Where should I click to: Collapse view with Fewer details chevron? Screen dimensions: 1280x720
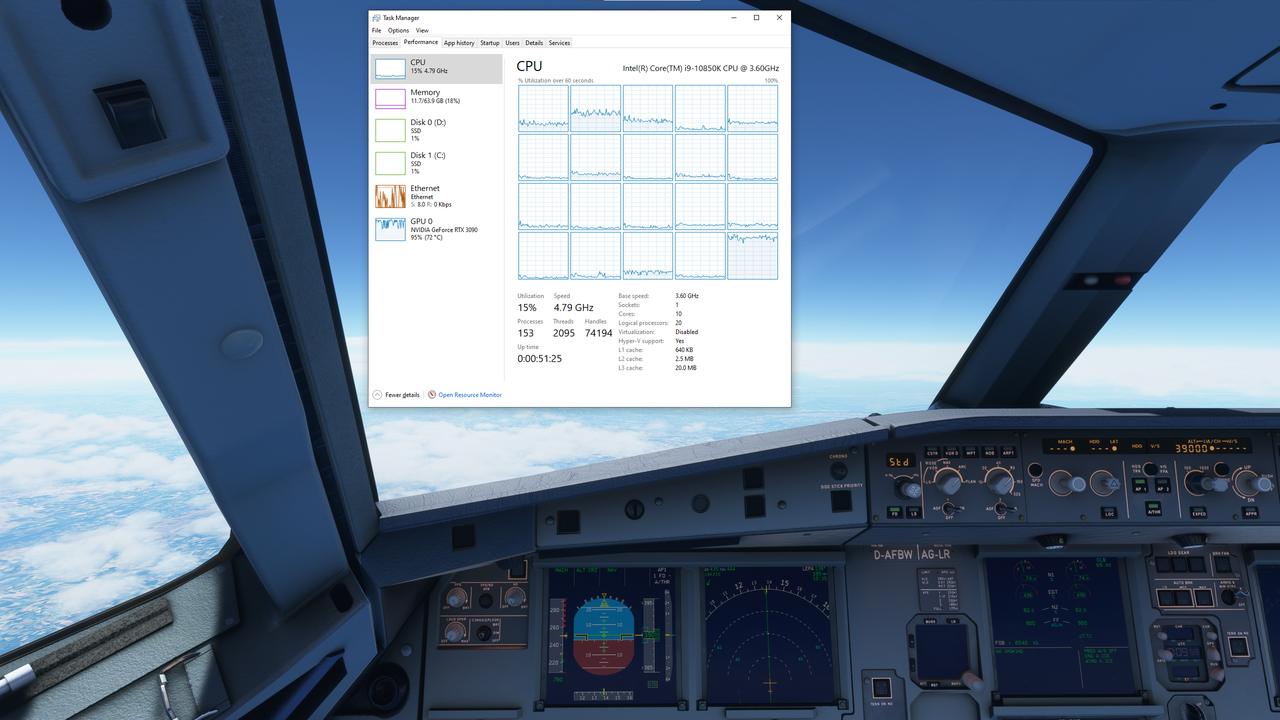(377, 395)
